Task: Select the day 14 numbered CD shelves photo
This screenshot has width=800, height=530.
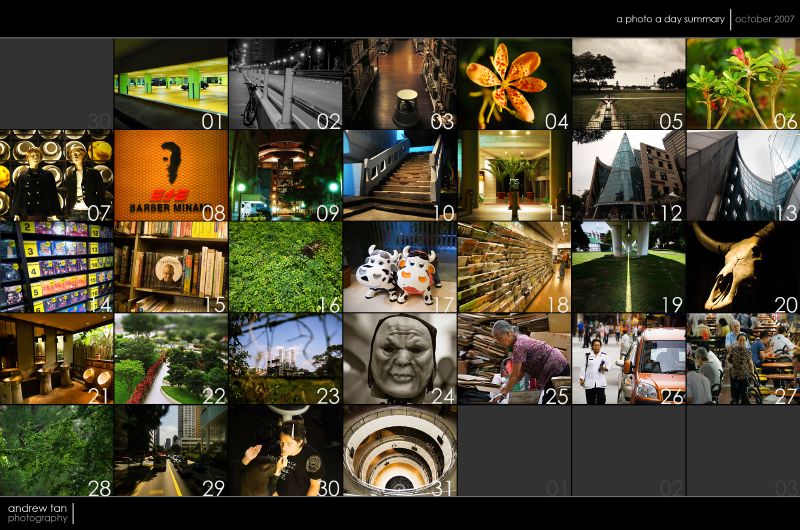Action: [57, 267]
